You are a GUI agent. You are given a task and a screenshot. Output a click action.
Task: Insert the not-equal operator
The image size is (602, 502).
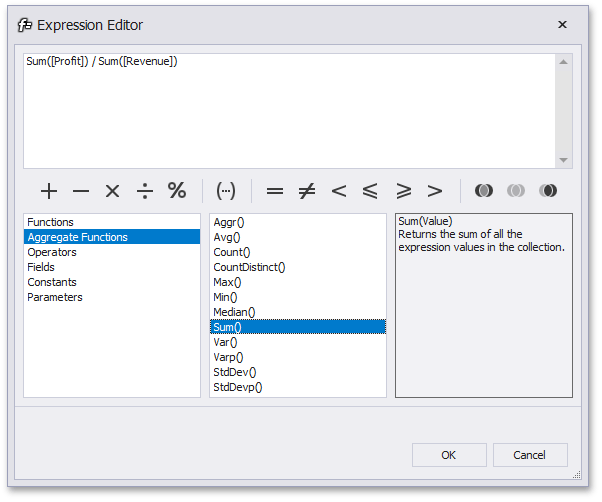click(x=307, y=191)
